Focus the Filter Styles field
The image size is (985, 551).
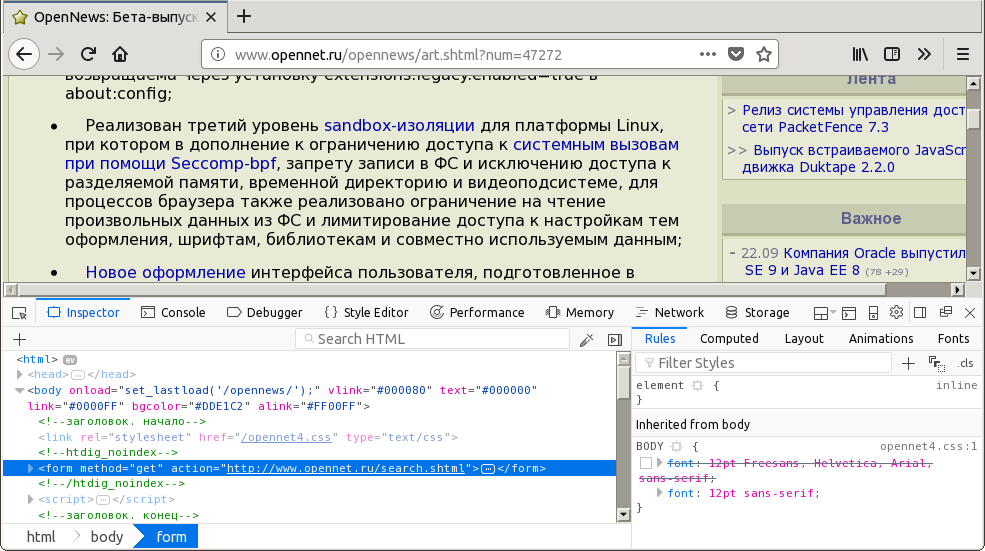tap(764, 363)
